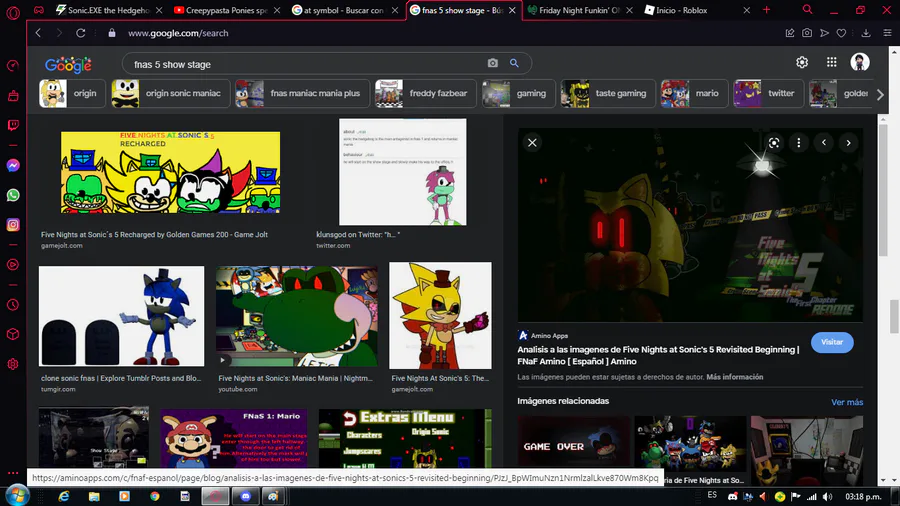Take a snapshot with camera icon

[807, 33]
